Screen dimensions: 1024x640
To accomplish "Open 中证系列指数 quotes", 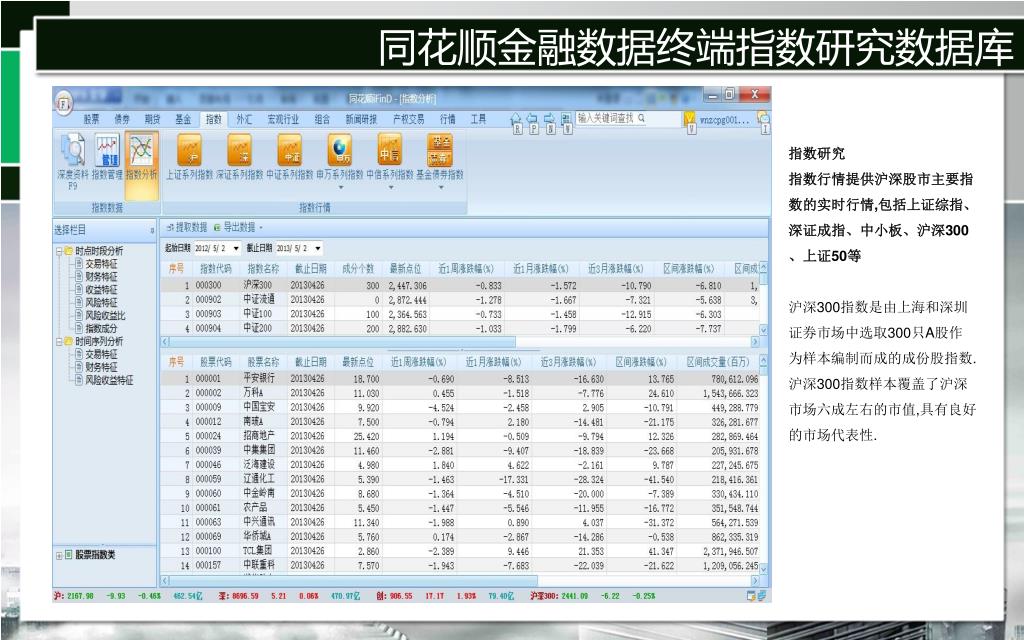I will pos(289,157).
